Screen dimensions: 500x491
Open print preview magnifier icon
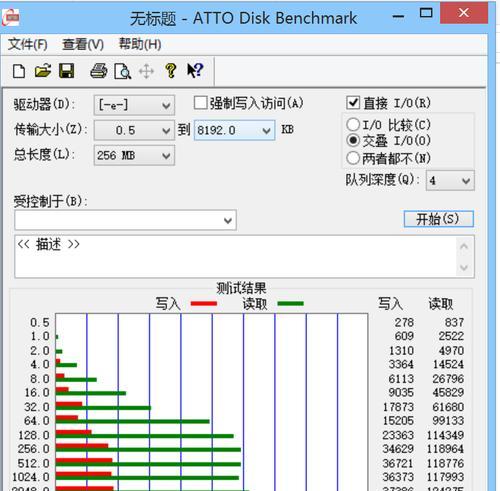[x=122, y=71]
